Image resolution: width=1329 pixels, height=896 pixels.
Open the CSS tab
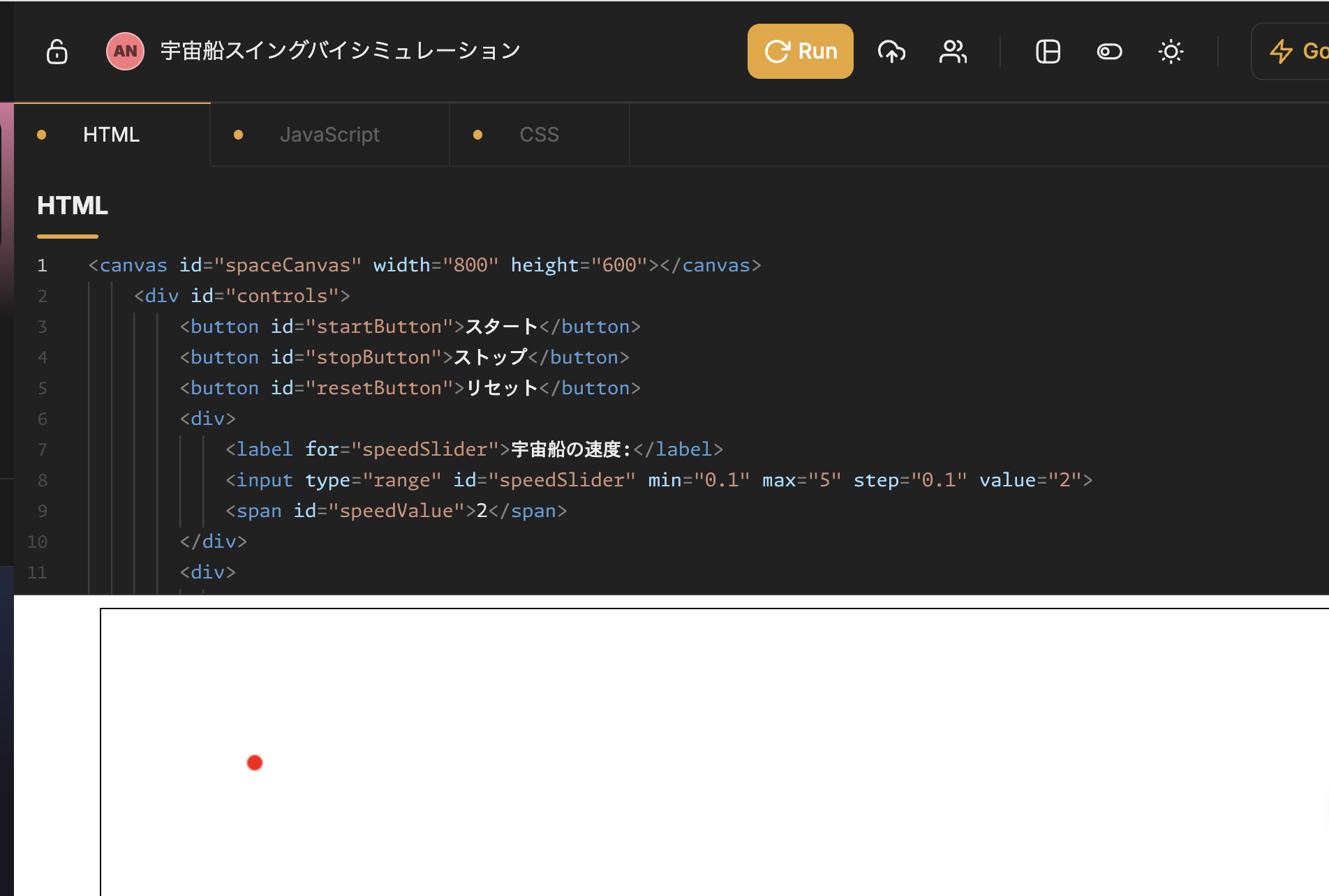pos(539,135)
